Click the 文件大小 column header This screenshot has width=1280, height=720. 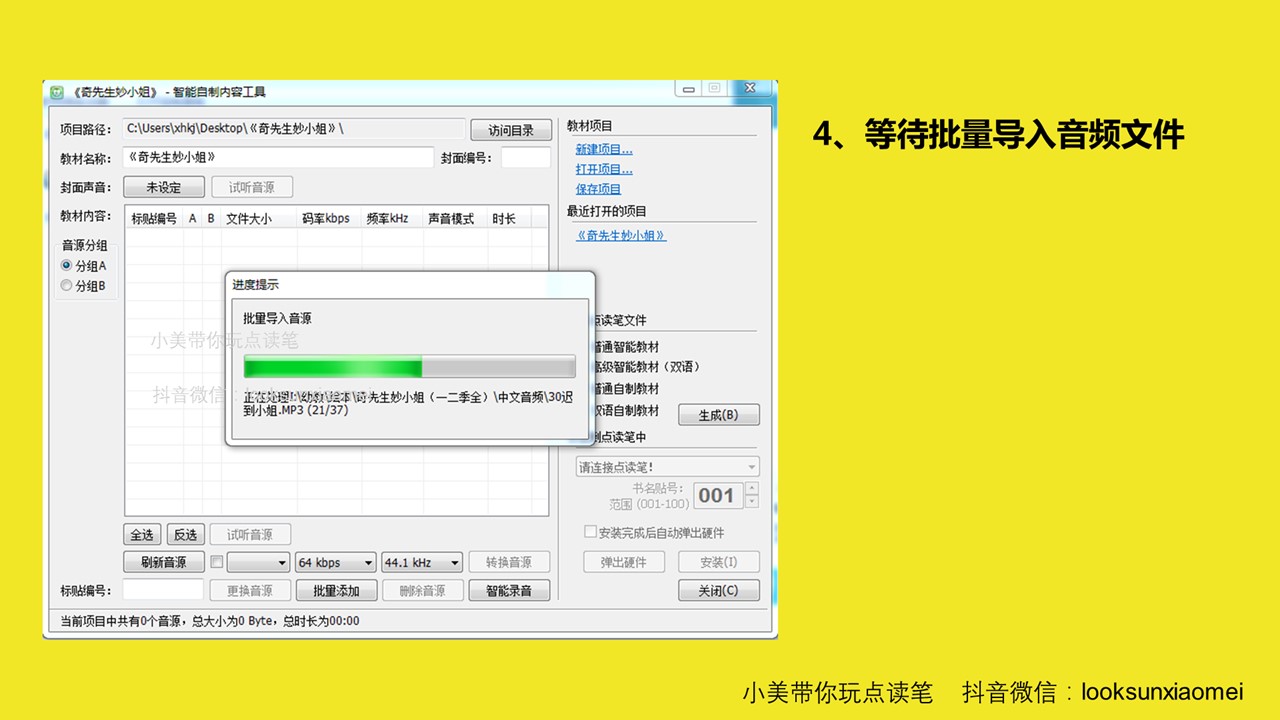coord(248,218)
